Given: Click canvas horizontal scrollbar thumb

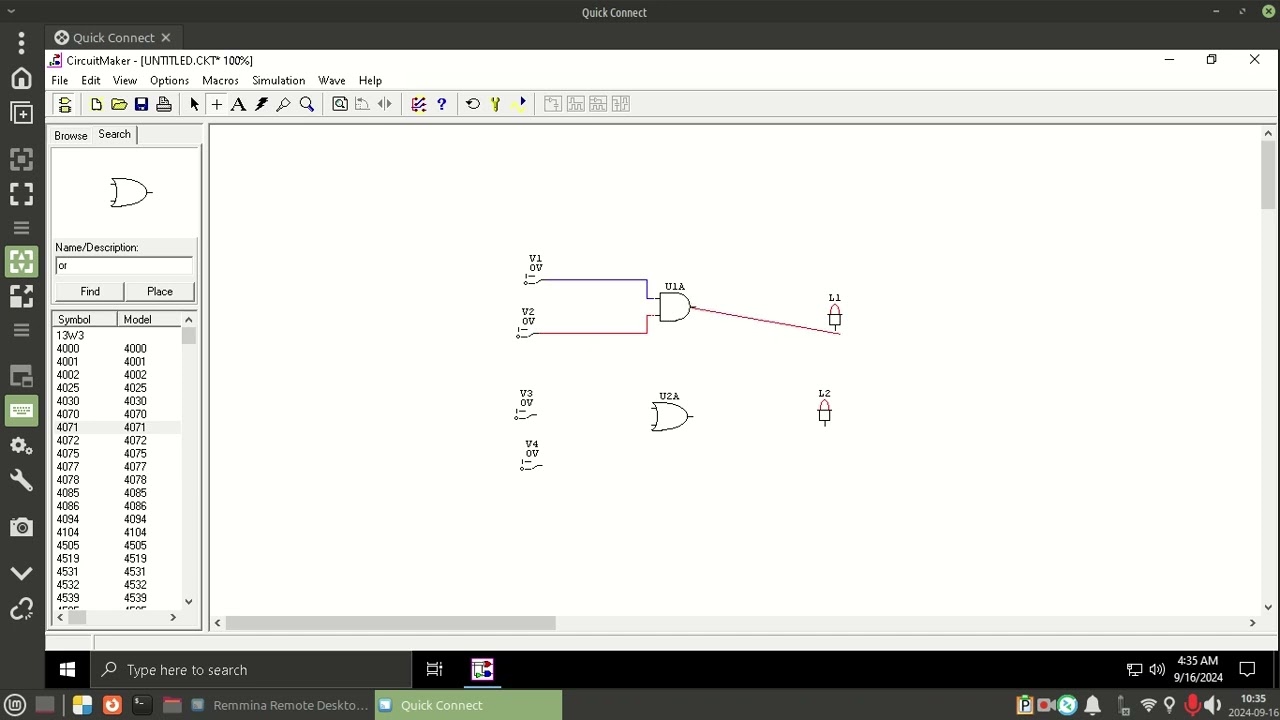Looking at the screenshot, I should coord(390,623).
